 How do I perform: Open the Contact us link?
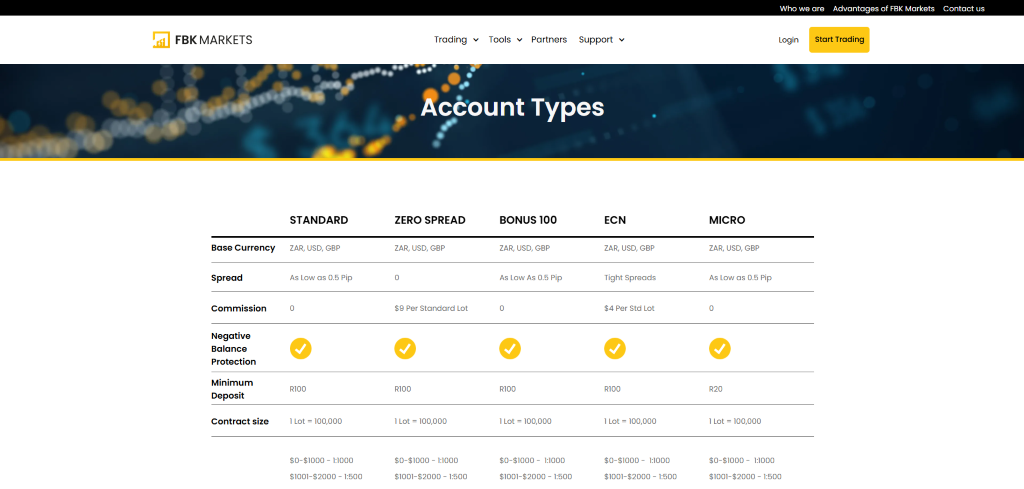coord(964,8)
